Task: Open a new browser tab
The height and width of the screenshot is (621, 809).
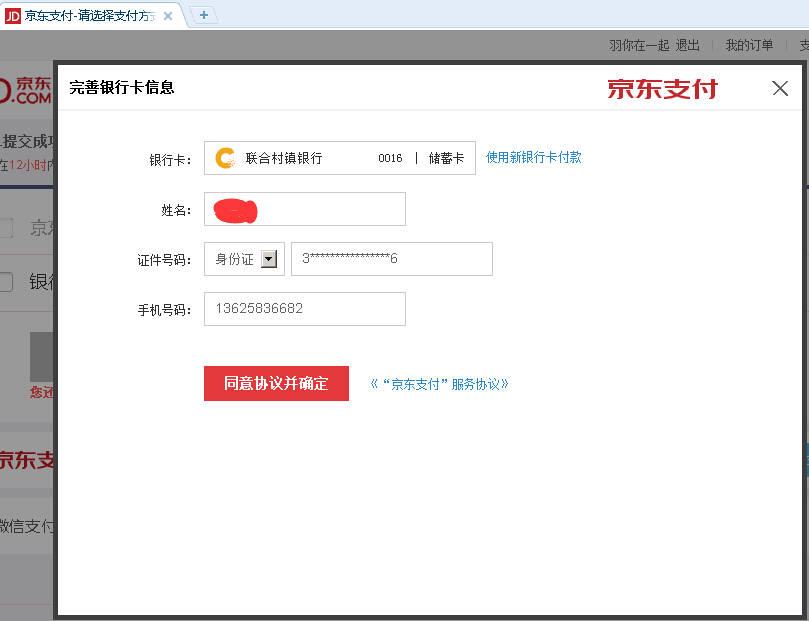Action: 203,15
